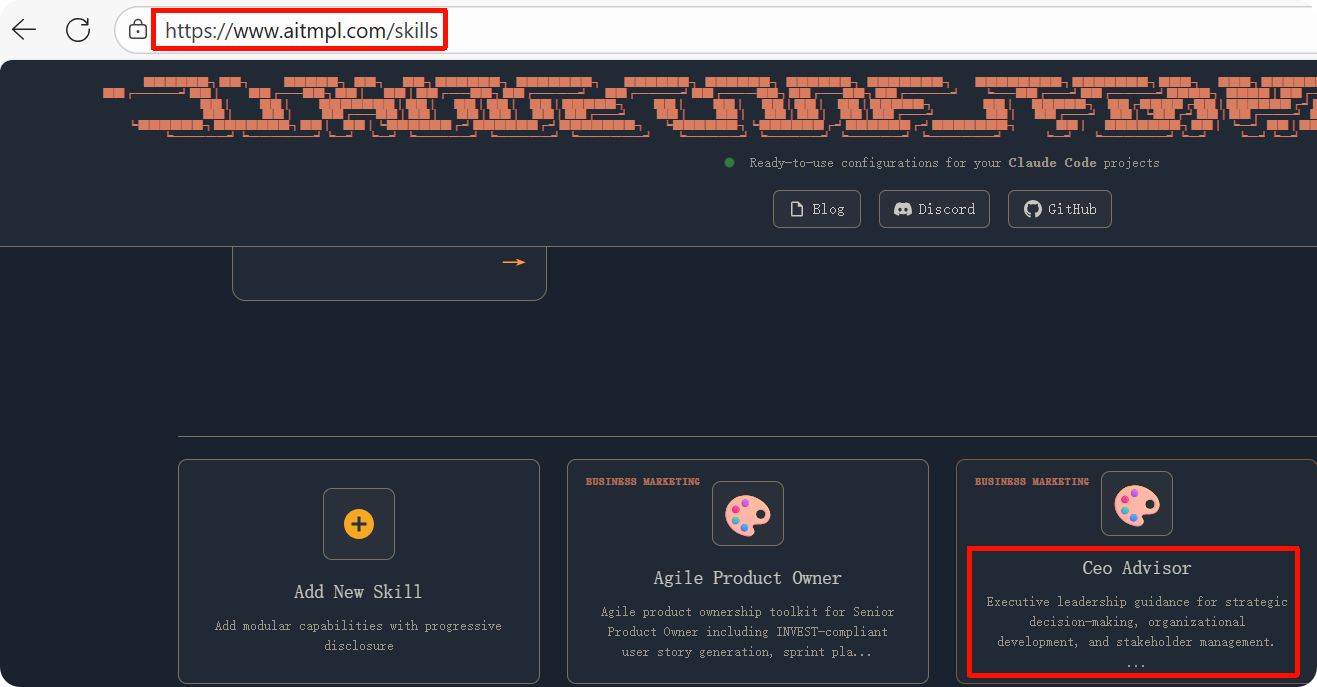This screenshot has width=1317, height=687.
Task: Click the yellow plus Add Skill icon
Action: (359, 524)
